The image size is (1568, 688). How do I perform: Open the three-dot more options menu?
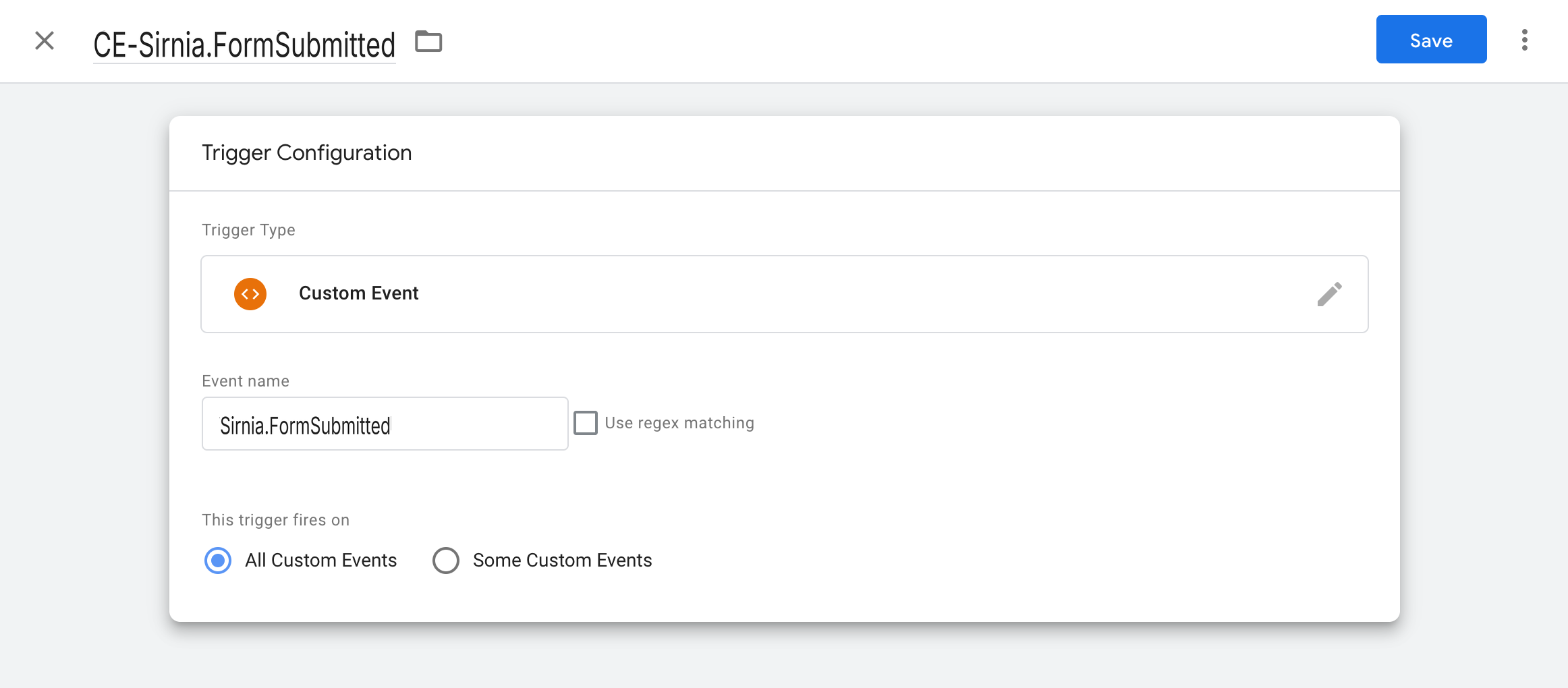click(x=1524, y=40)
